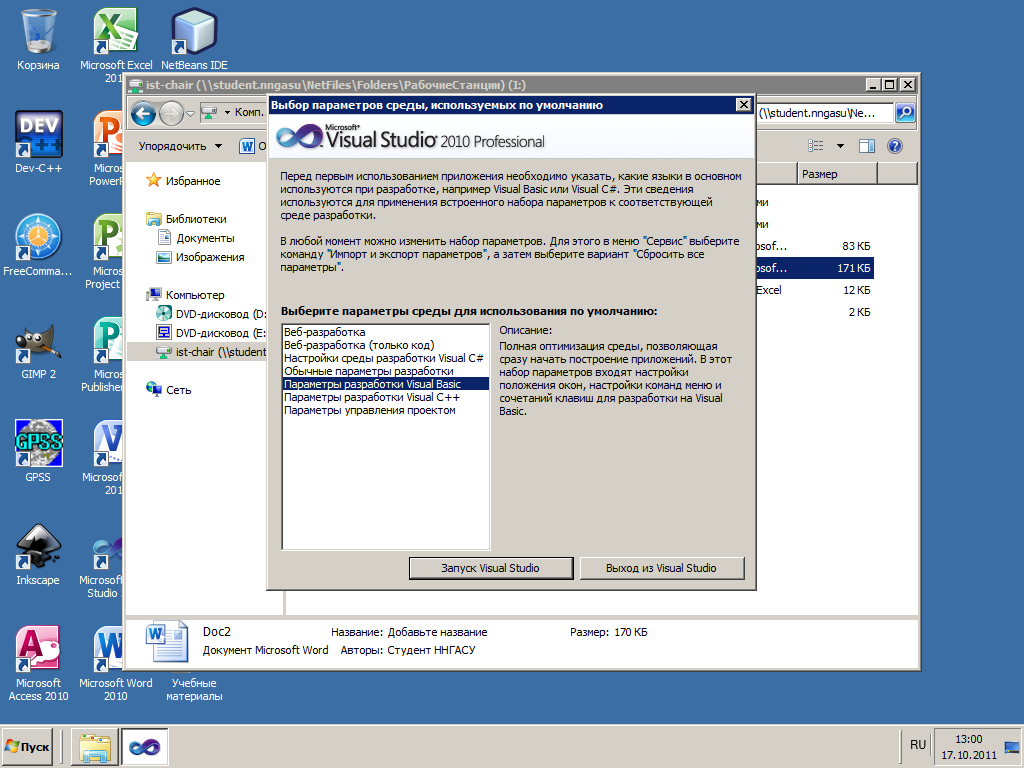Open the Упорядочить dropdown menu
Screen dimensions: 1024x768
180,146
